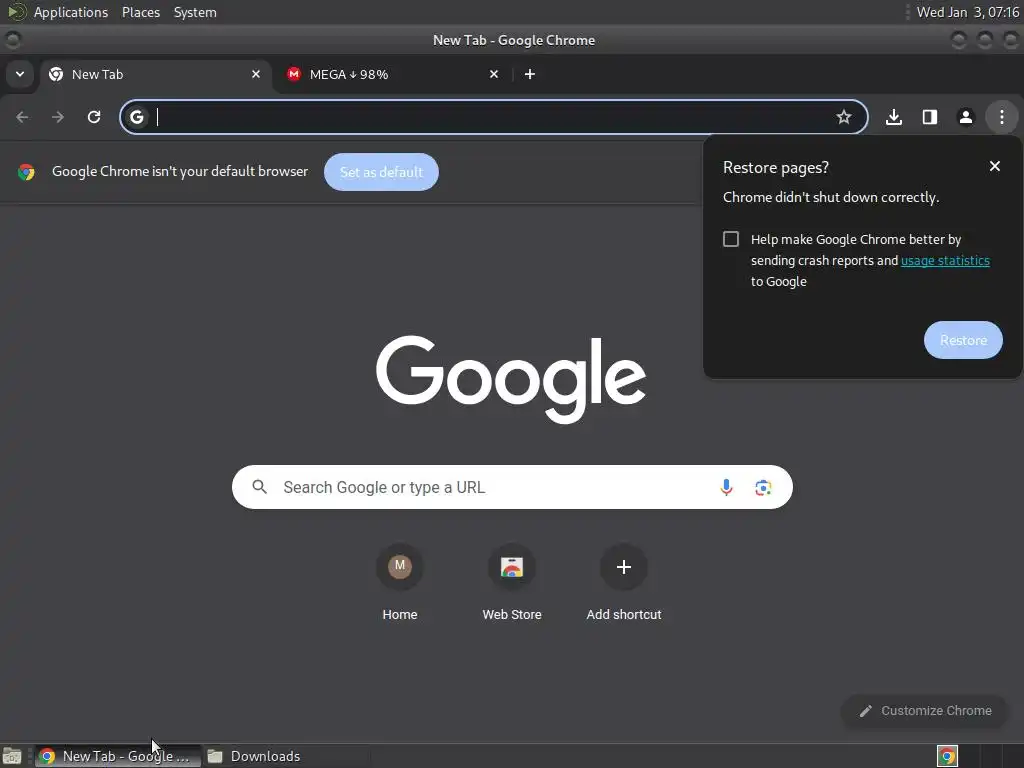This screenshot has height=768, width=1024.
Task: Click the clock showing Wed Jan 3, 07:16
Action: 968,12
